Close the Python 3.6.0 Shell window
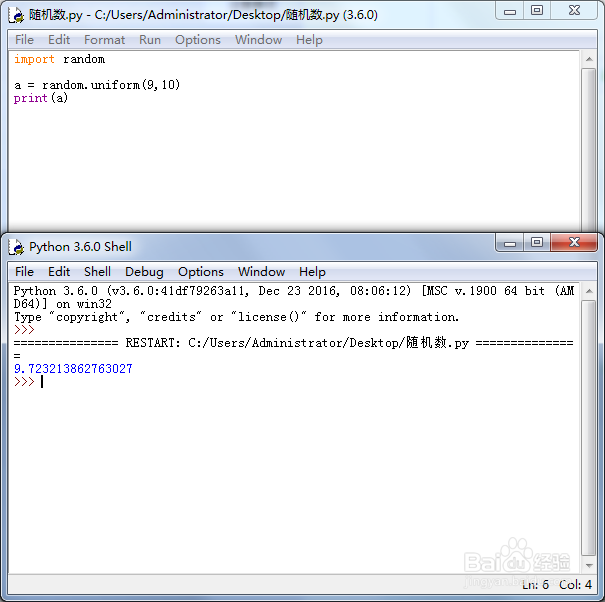Image resolution: width=605 pixels, height=602 pixels. click(x=574, y=243)
